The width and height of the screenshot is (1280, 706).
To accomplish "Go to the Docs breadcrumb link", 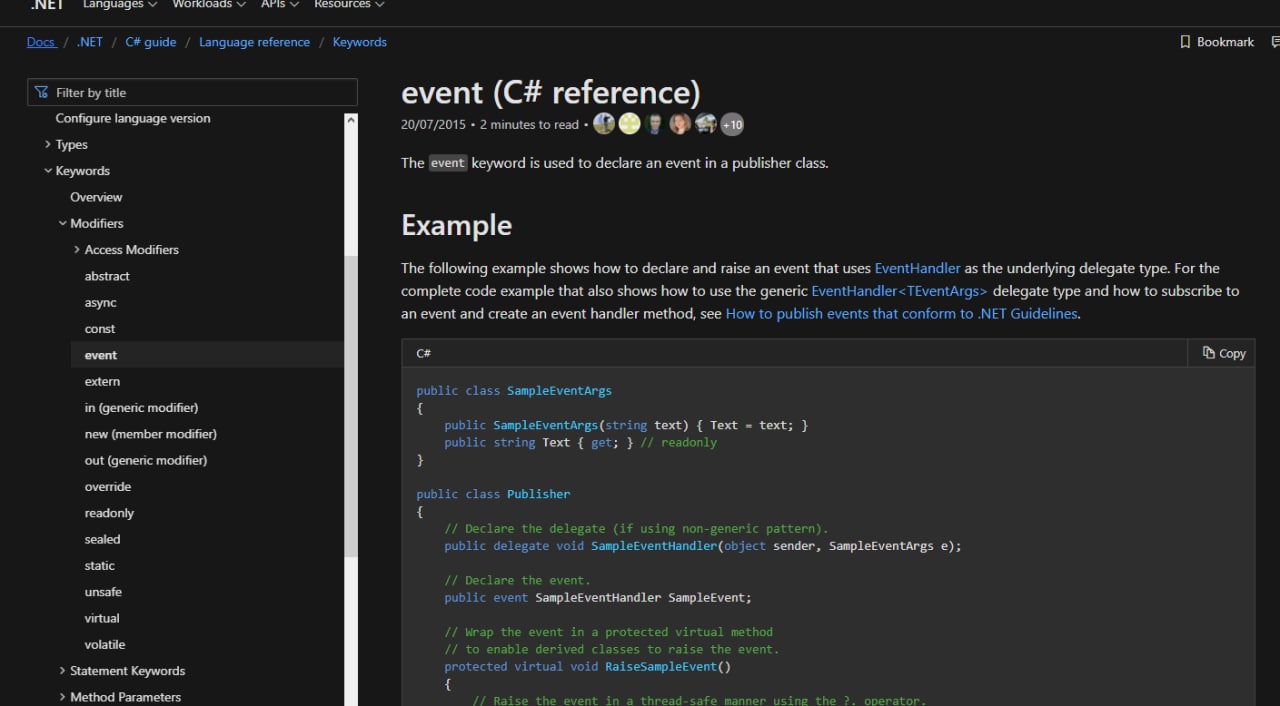I will (41, 42).
